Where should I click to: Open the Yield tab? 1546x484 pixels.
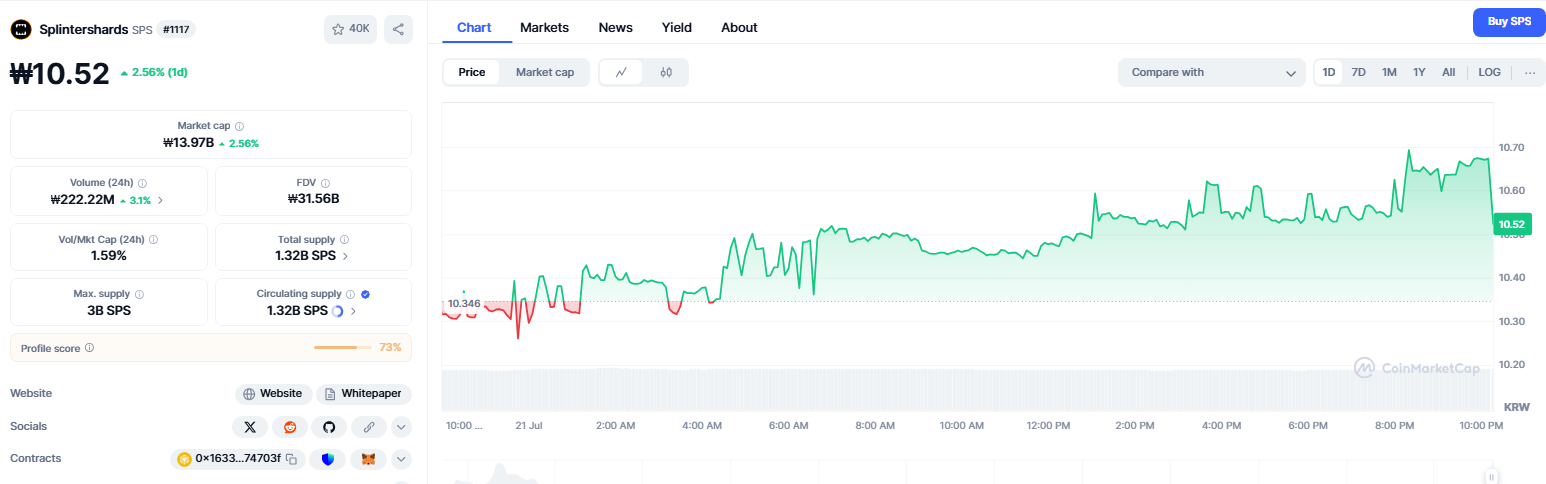(677, 27)
